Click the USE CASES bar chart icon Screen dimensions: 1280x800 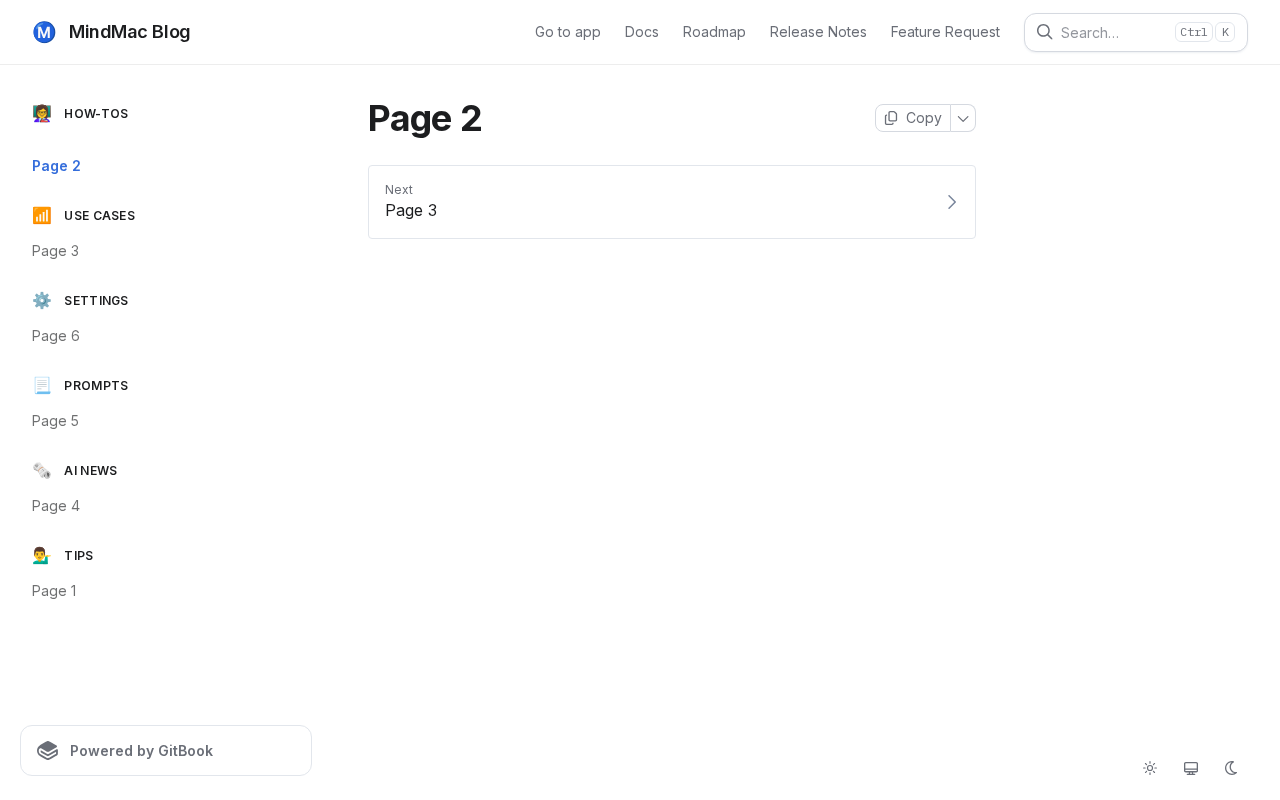coord(42,216)
